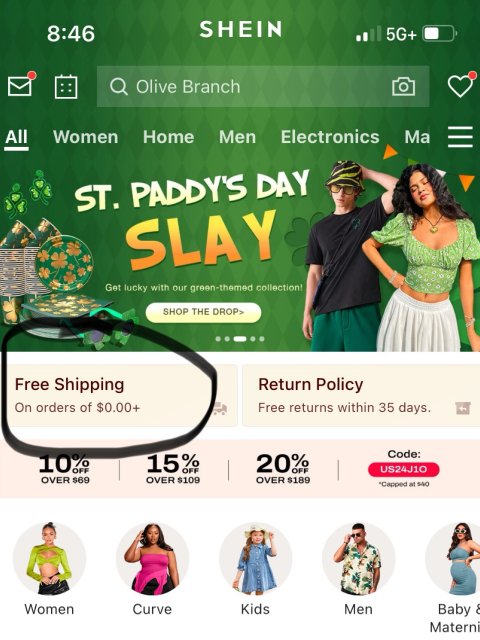Viewport: 480px width, 640px height.
Task: Tap the magnifier search icon
Action: tap(119, 87)
